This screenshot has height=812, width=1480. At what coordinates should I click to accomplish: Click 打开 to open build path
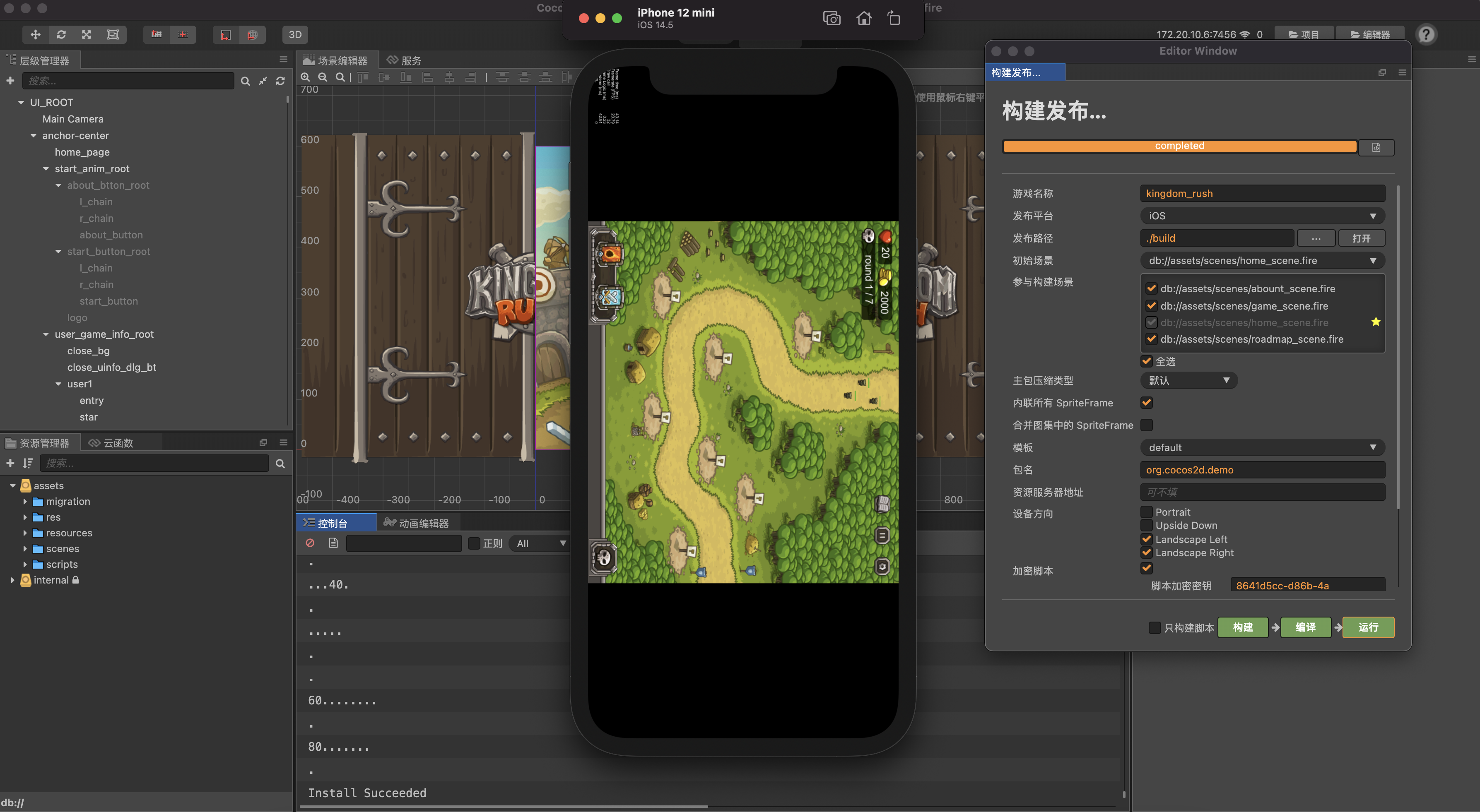tap(1361, 238)
